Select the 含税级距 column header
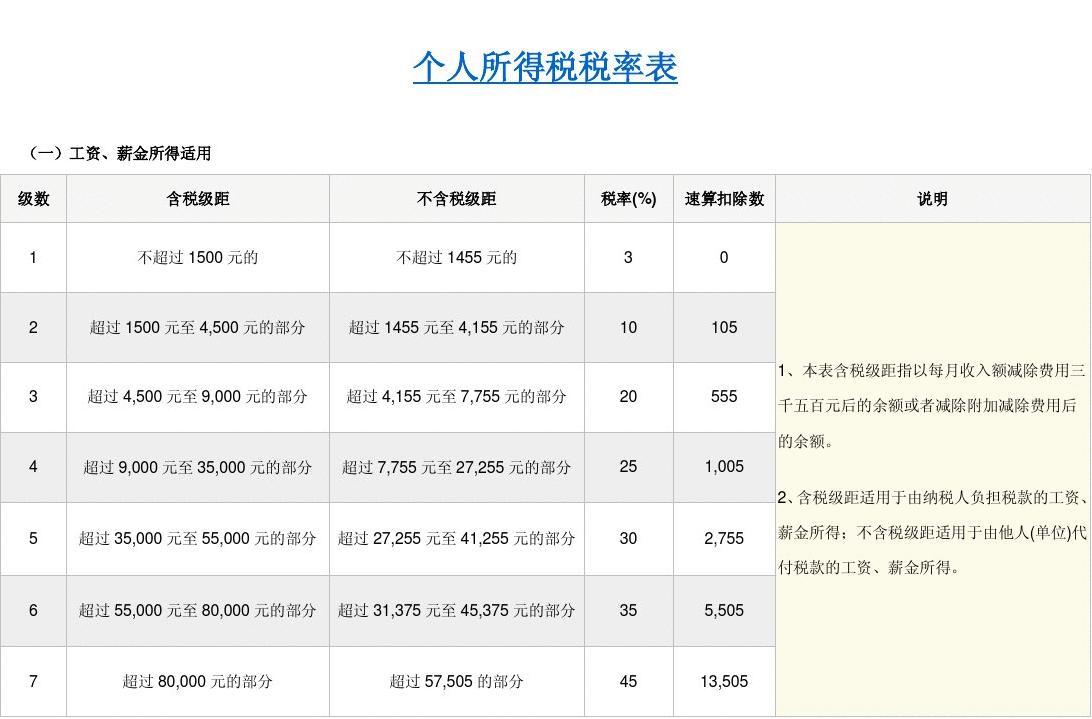 [x=198, y=199]
